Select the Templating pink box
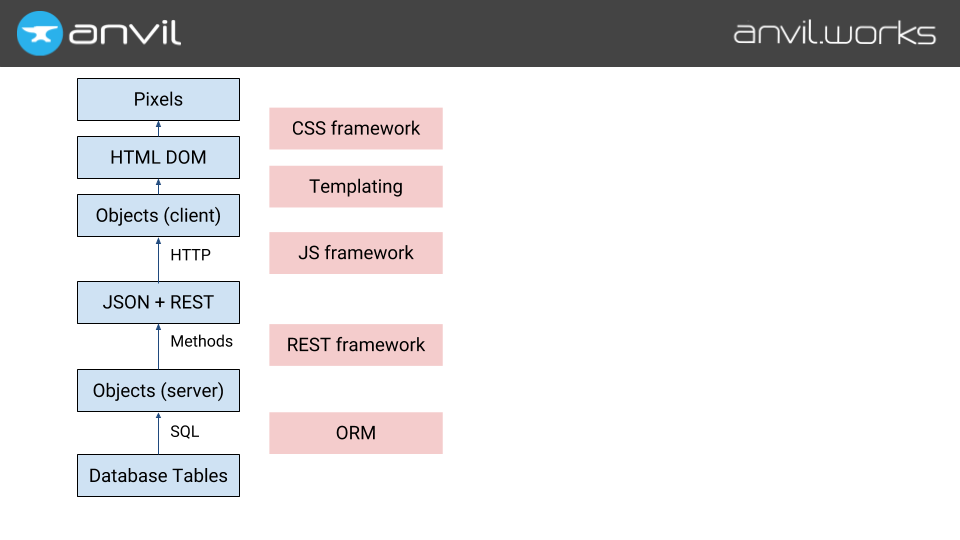Screen dimensions: 960x540 (x=355, y=186)
